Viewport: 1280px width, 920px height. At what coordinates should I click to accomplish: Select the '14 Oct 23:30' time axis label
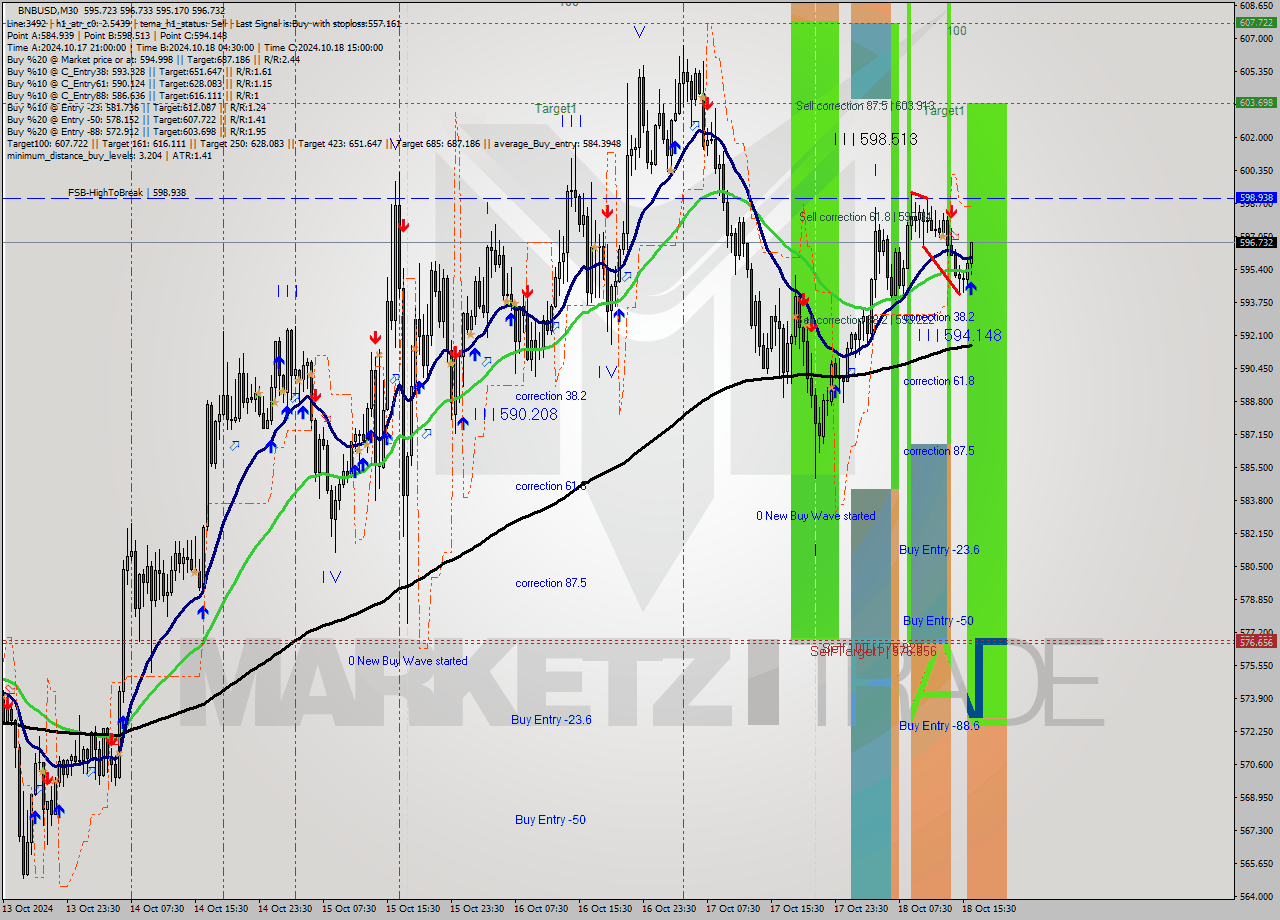tap(286, 909)
